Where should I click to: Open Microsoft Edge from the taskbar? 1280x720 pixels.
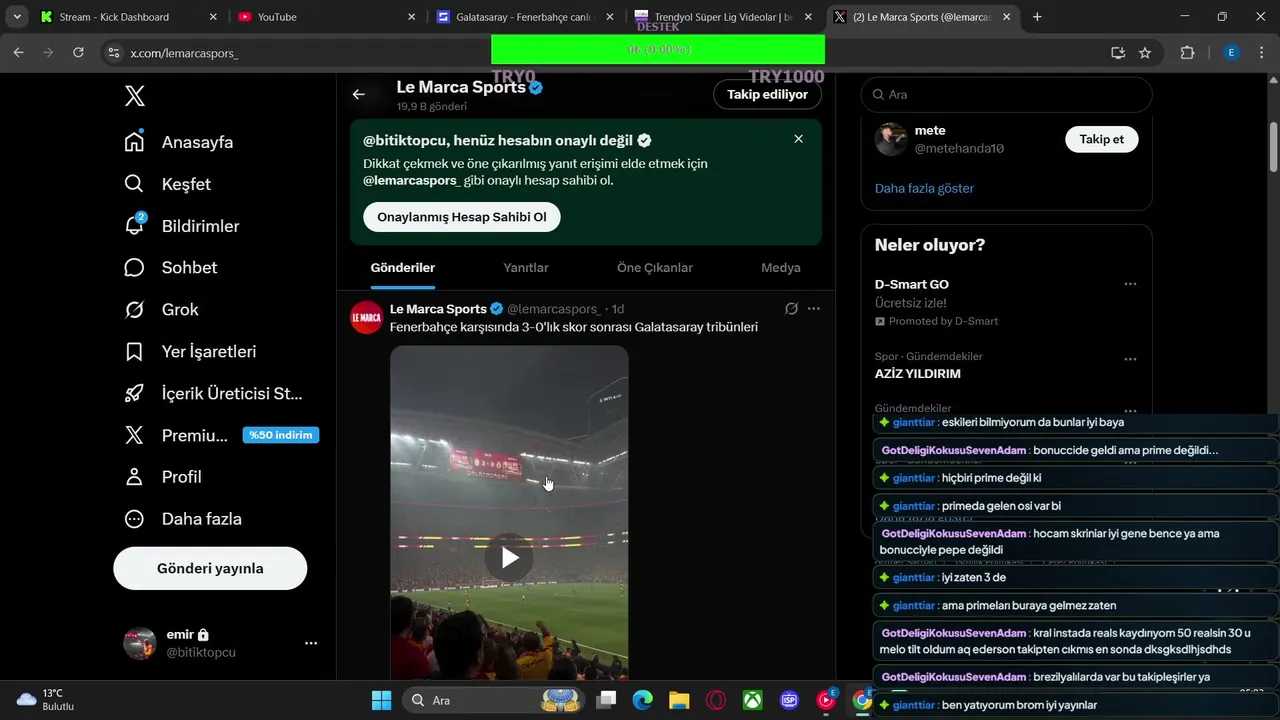[x=642, y=700]
